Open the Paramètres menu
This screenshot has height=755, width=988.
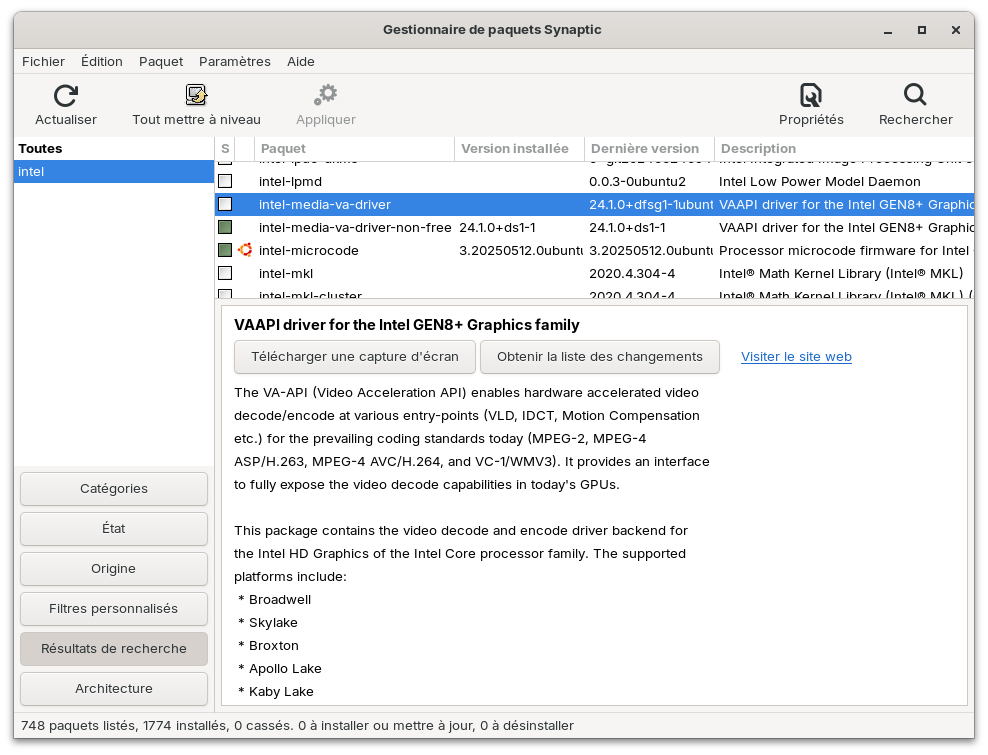(234, 61)
